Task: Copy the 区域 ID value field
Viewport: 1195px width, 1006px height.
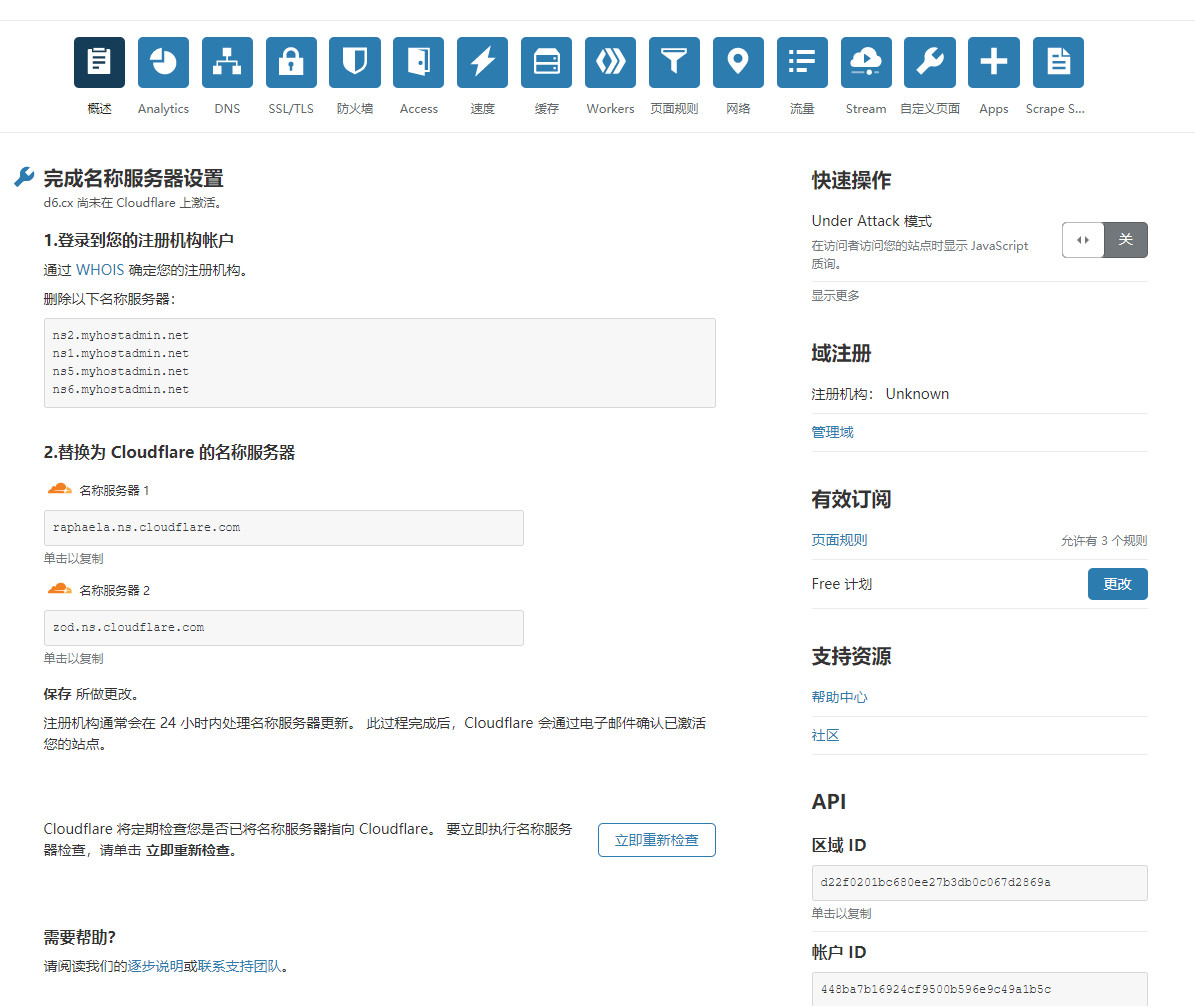Action: click(979, 883)
